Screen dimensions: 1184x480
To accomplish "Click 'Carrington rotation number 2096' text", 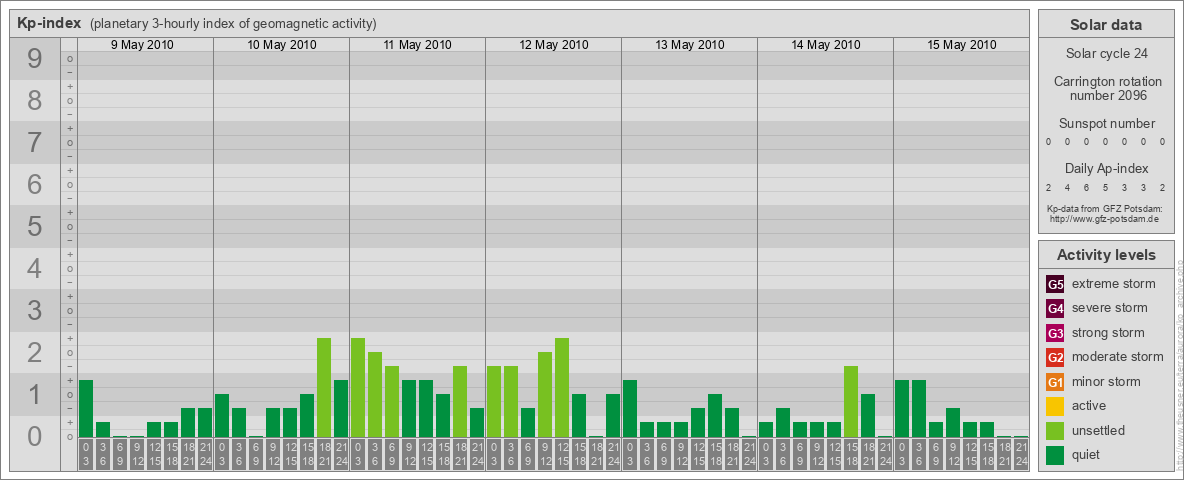I will (1106, 88).
